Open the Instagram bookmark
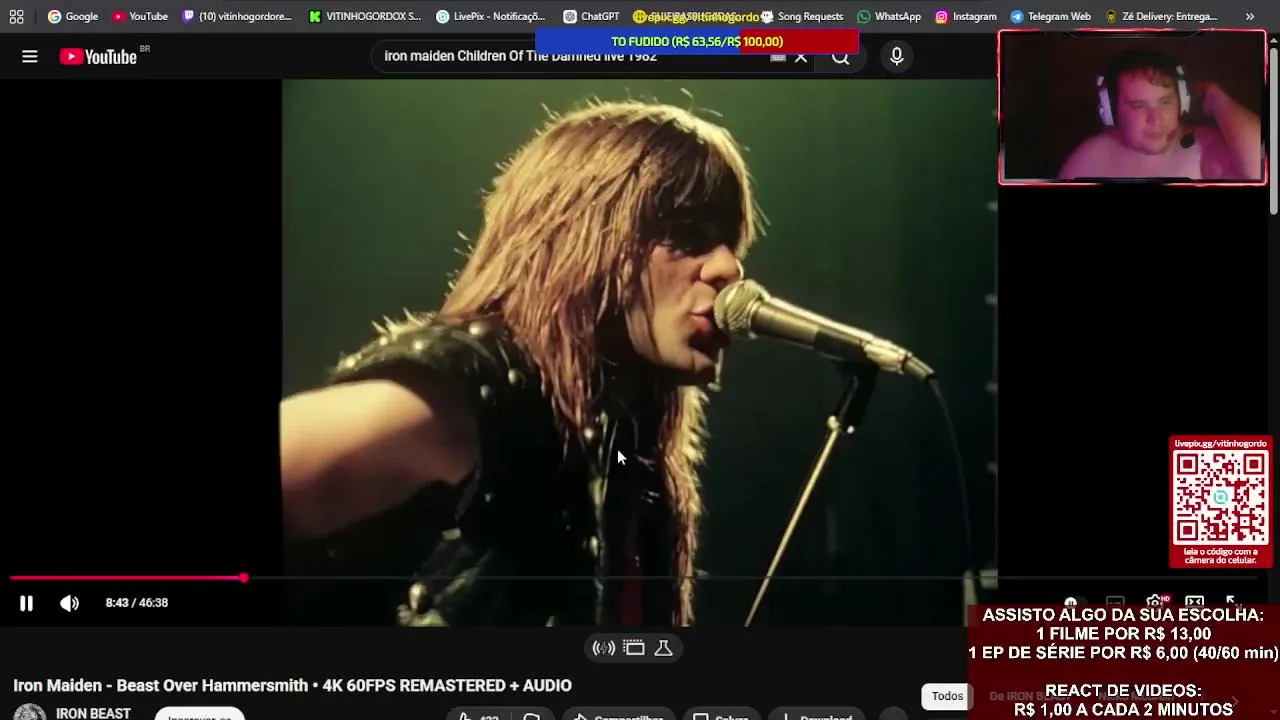The width and height of the screenshot is (1280, 720). pyautogui.click(x=965, y=16)
